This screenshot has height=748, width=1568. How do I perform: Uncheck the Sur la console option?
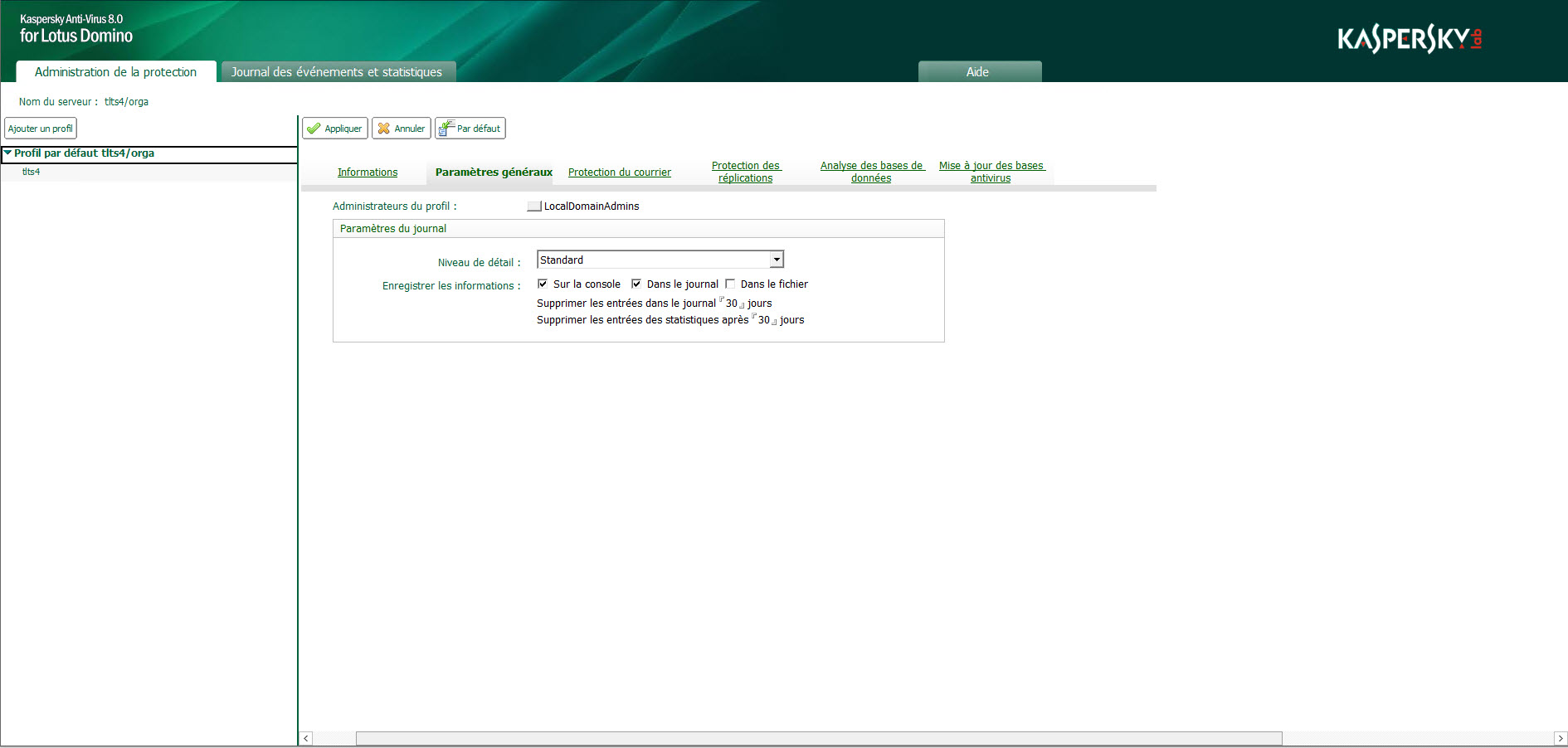tap(542, 284)
